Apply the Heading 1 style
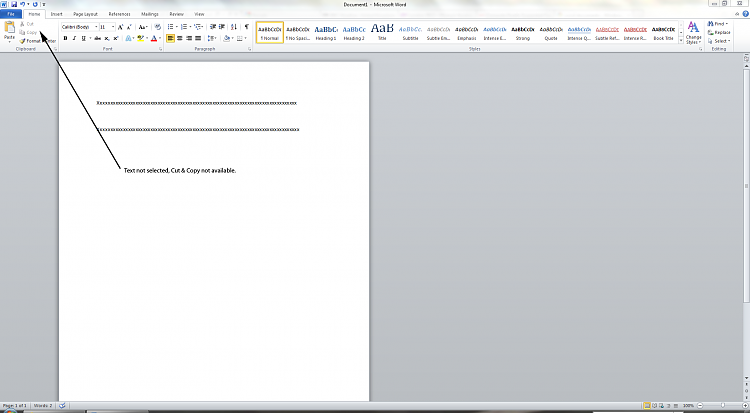The image size is (750, 413). [326, 33]
